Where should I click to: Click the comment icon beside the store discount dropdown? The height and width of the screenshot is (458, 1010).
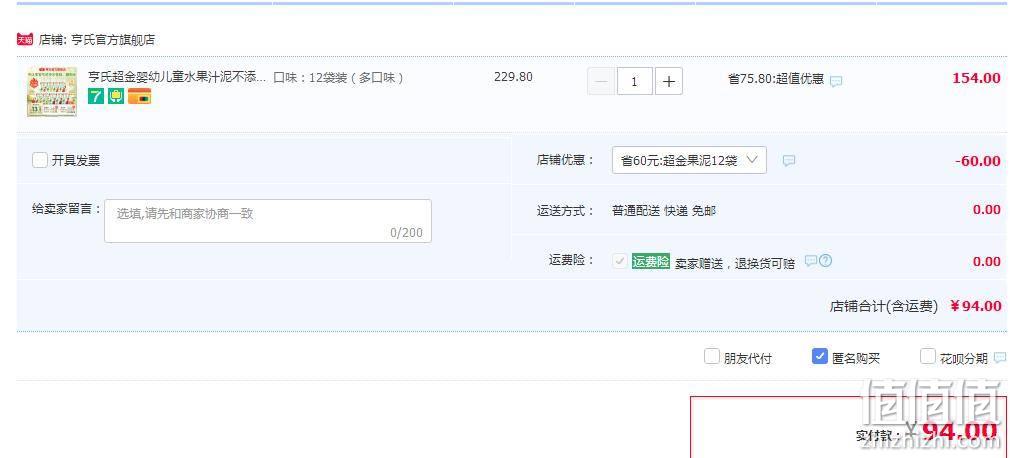coord(789,160)
